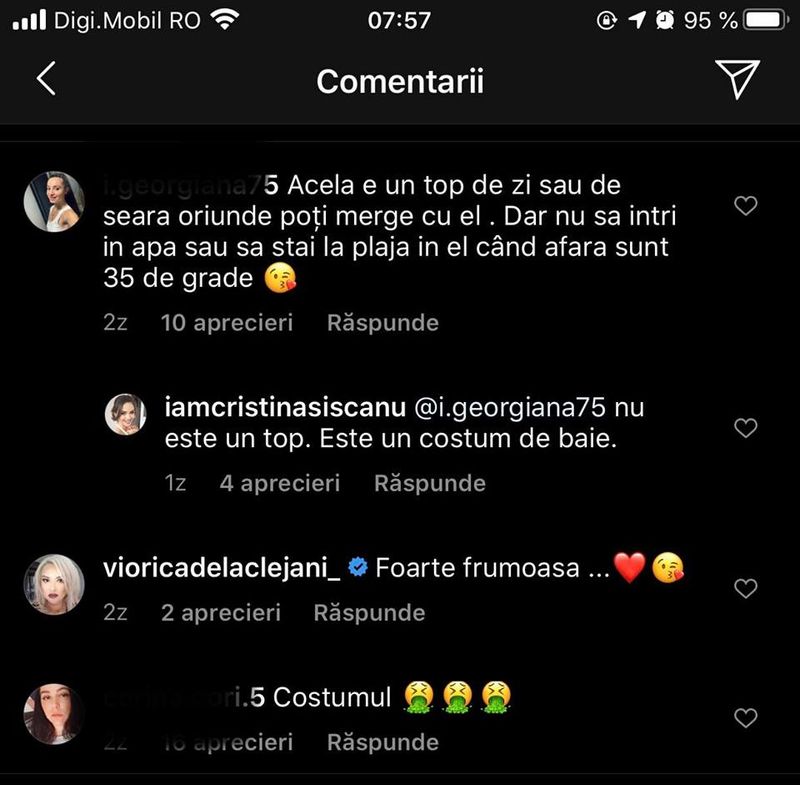View 10 aprecieri likes list

[x=227, y=323]
